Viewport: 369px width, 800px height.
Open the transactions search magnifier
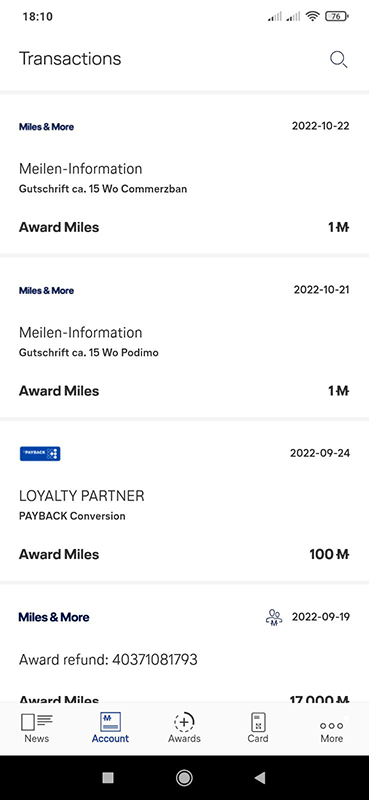tap(338, 60)
